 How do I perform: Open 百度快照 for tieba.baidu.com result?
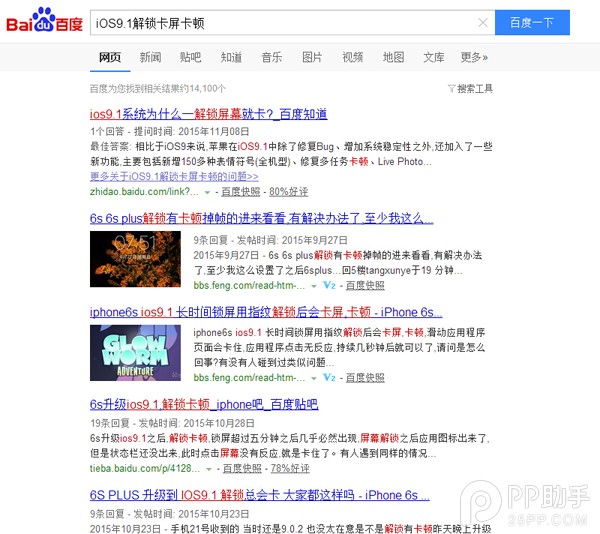[x=242, y=469]
